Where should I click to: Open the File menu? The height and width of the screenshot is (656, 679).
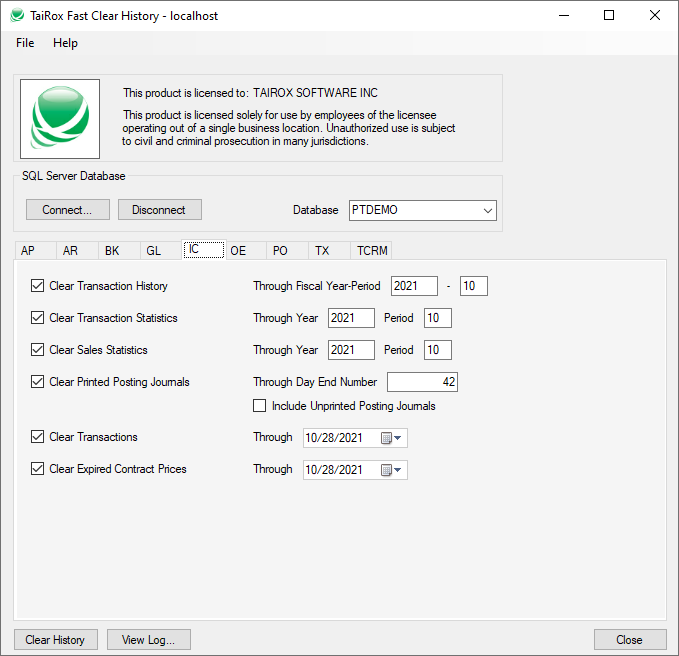pyautogui.click(x=25, y=43)
